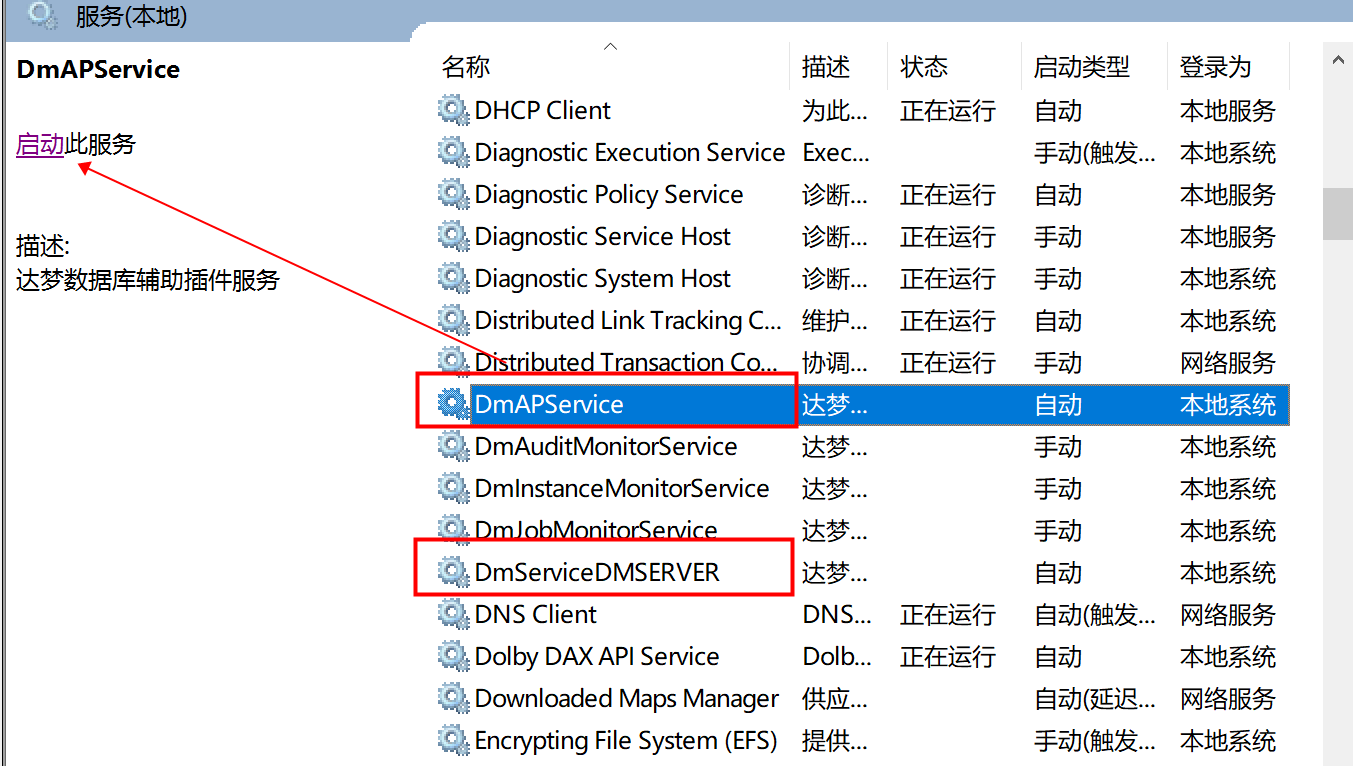Click Distributed Transaction Co... 网络服务 logon cell

1228,362
